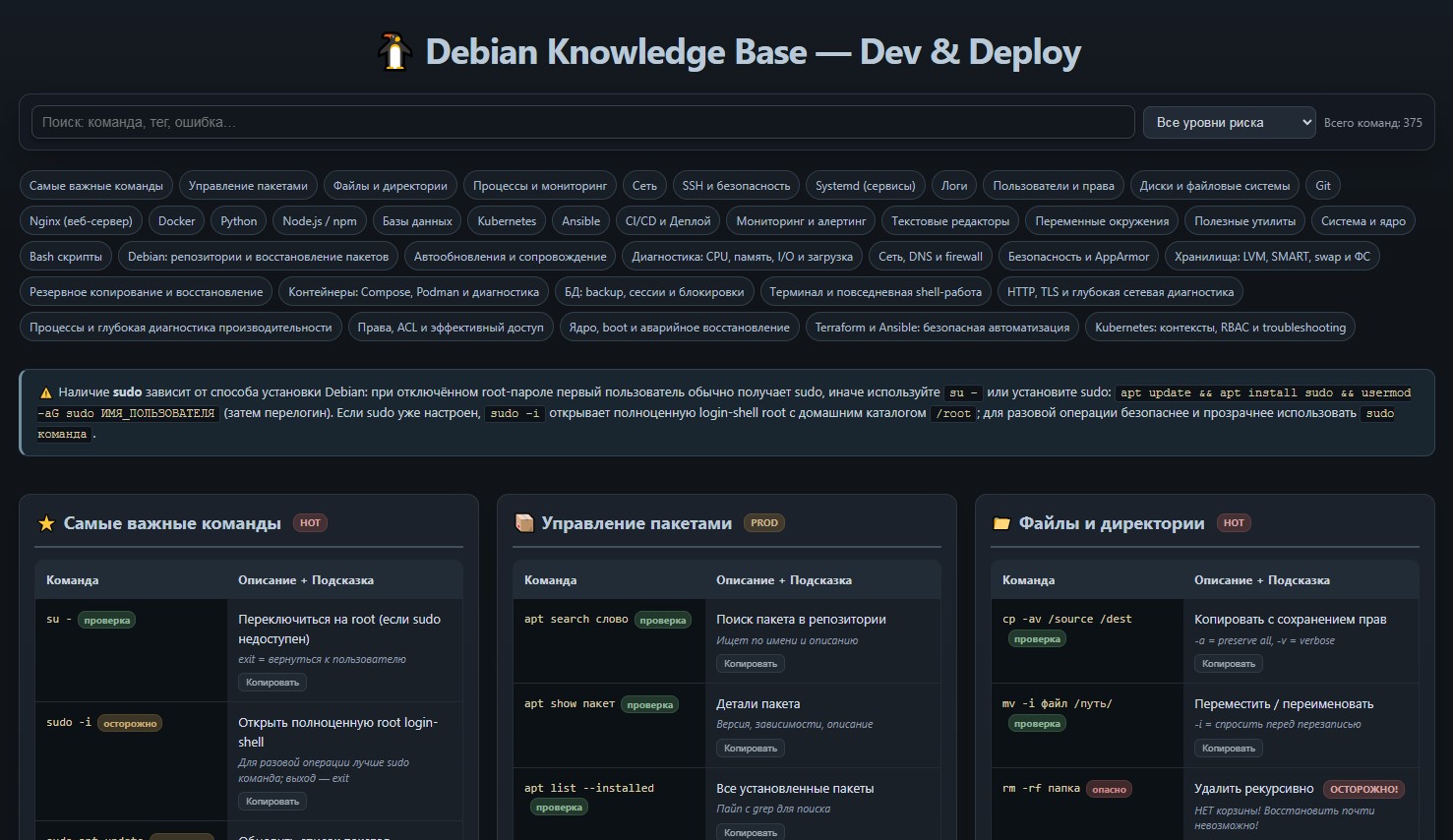
Task: Click the PROD badge on Управление пакетами
Action: [764, 523]
